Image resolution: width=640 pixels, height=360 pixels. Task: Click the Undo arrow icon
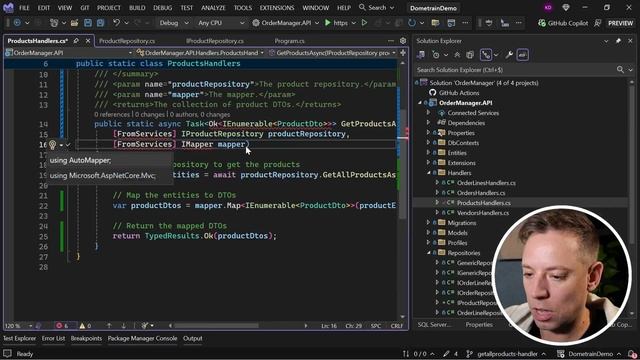(x=116, y=23)
